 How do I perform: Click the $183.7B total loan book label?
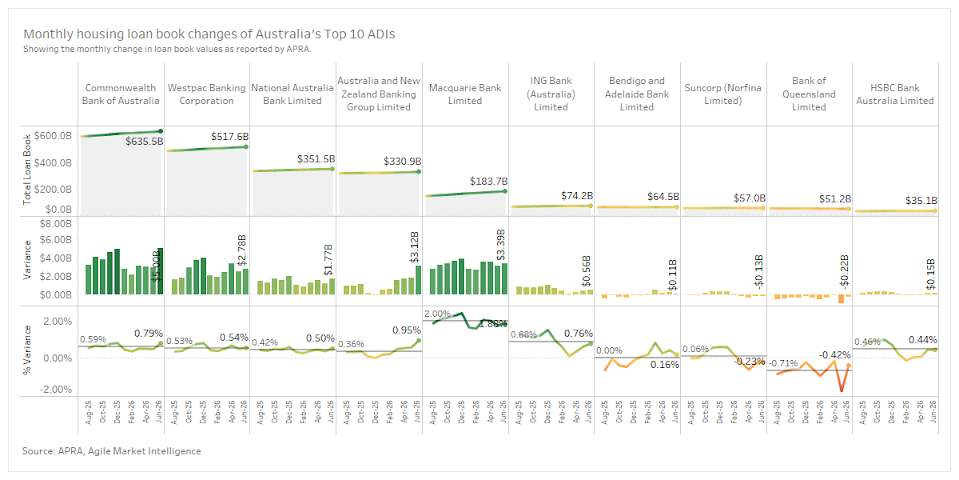[x=489, y=182]
